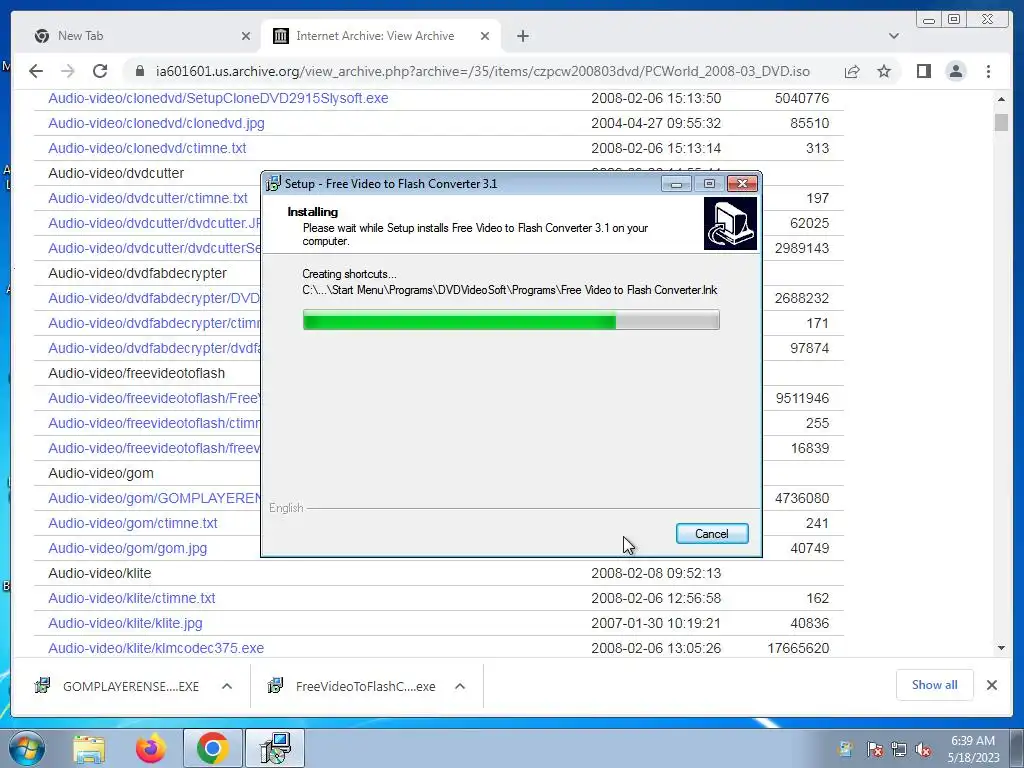The height and width of the screenshot is (768, 1024).
Task: Select the Internet Archive: View Archive tab
Action: (x=381, y=36)
